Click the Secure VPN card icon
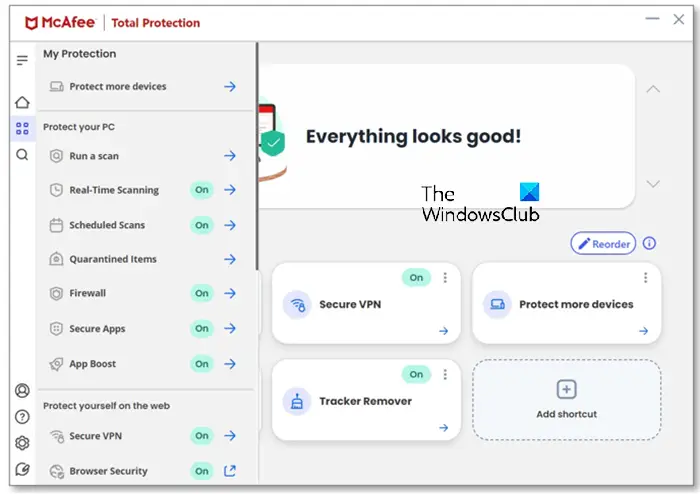The height and width of the screenshot is (494, 700). pyautogui.click(x=297, y=305)
